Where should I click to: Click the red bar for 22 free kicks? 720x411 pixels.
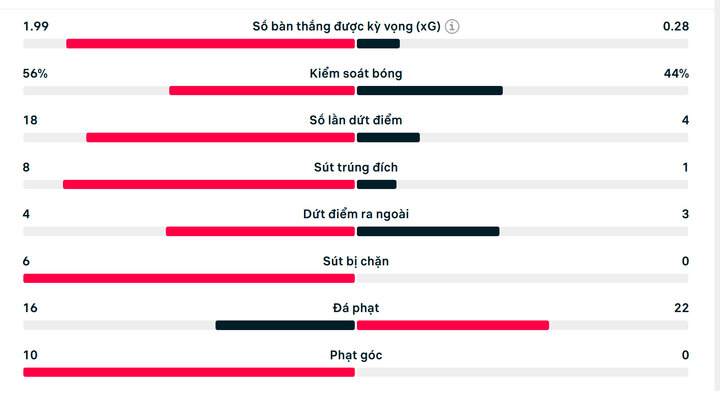(x=453, y=325)
